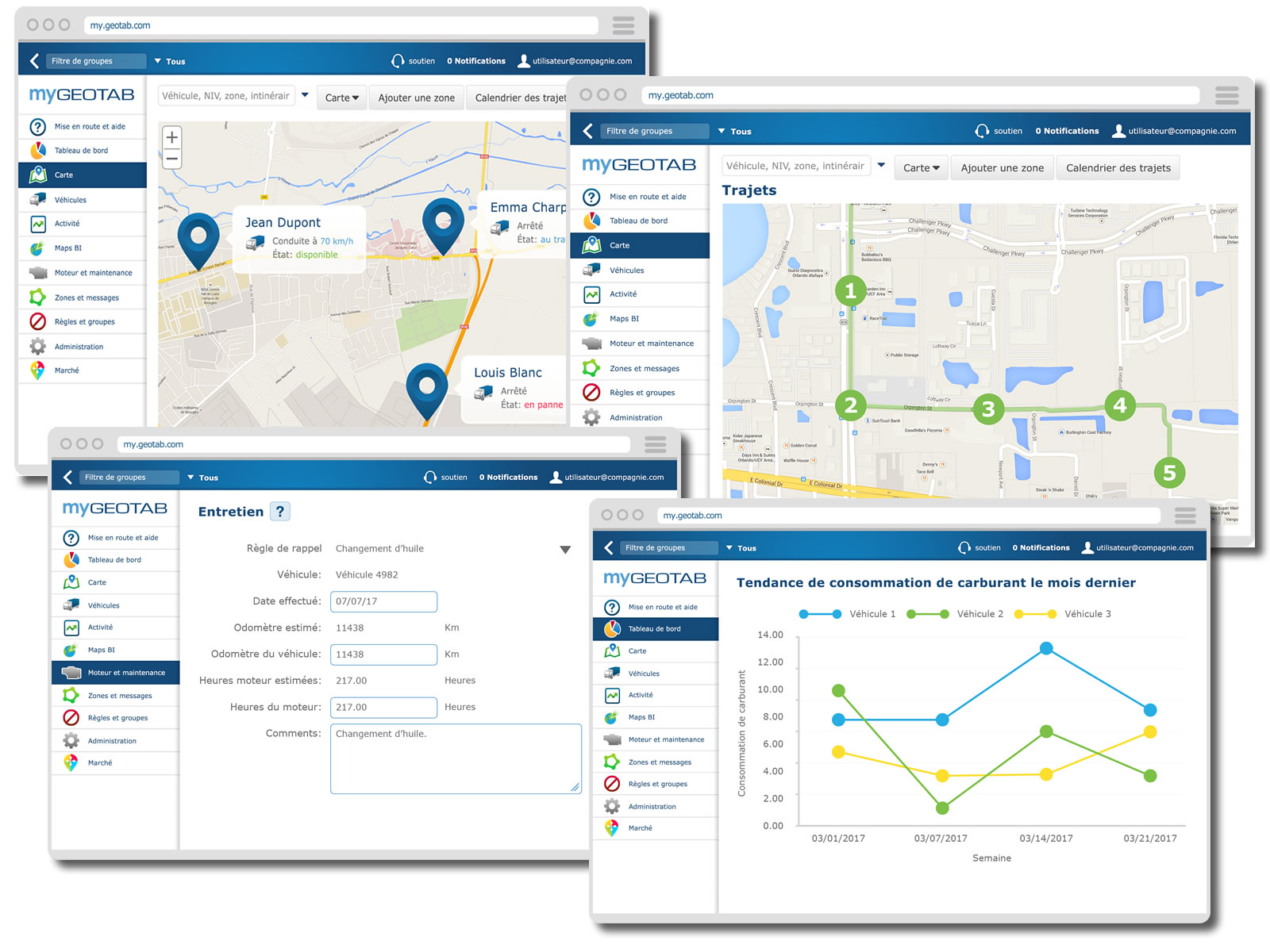Click the Zones et messages icon in the top-left window
This screenshot has width=1270, height=952.
tap(38, 297)
